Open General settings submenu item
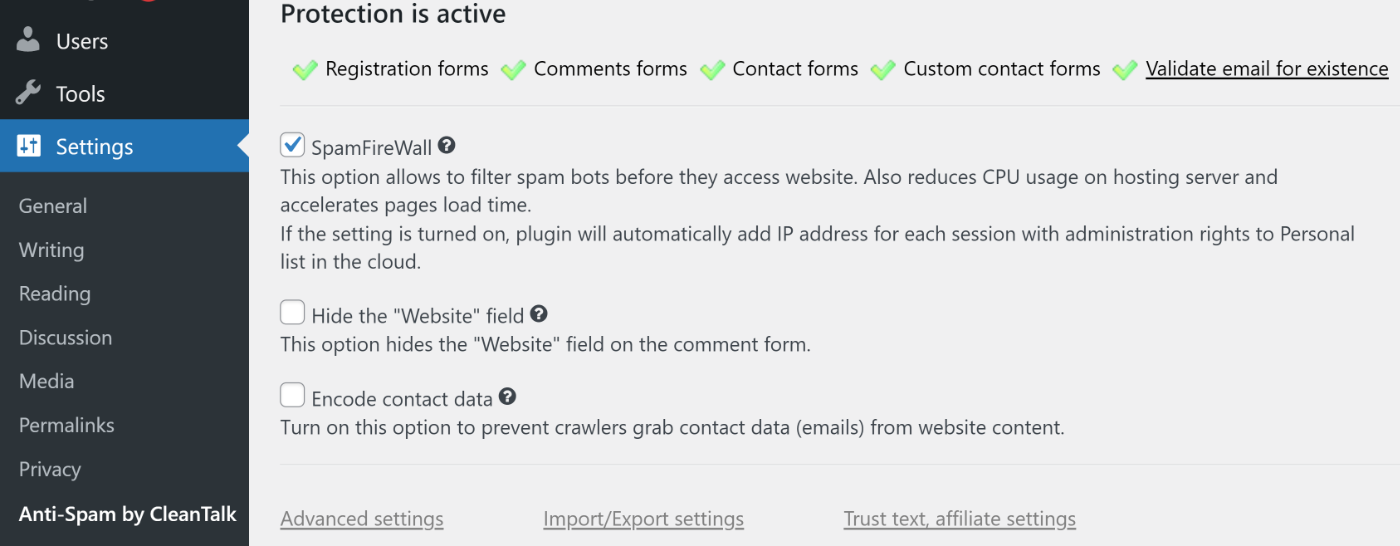Image resolution: width=1400 pixels, height=546 pixels. [x=53, y=206]
